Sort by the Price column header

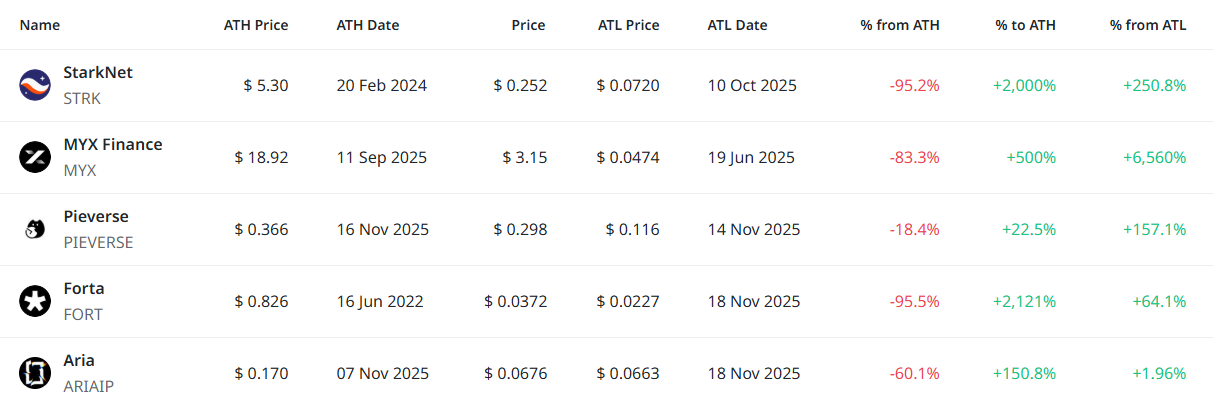pos(529,25)
